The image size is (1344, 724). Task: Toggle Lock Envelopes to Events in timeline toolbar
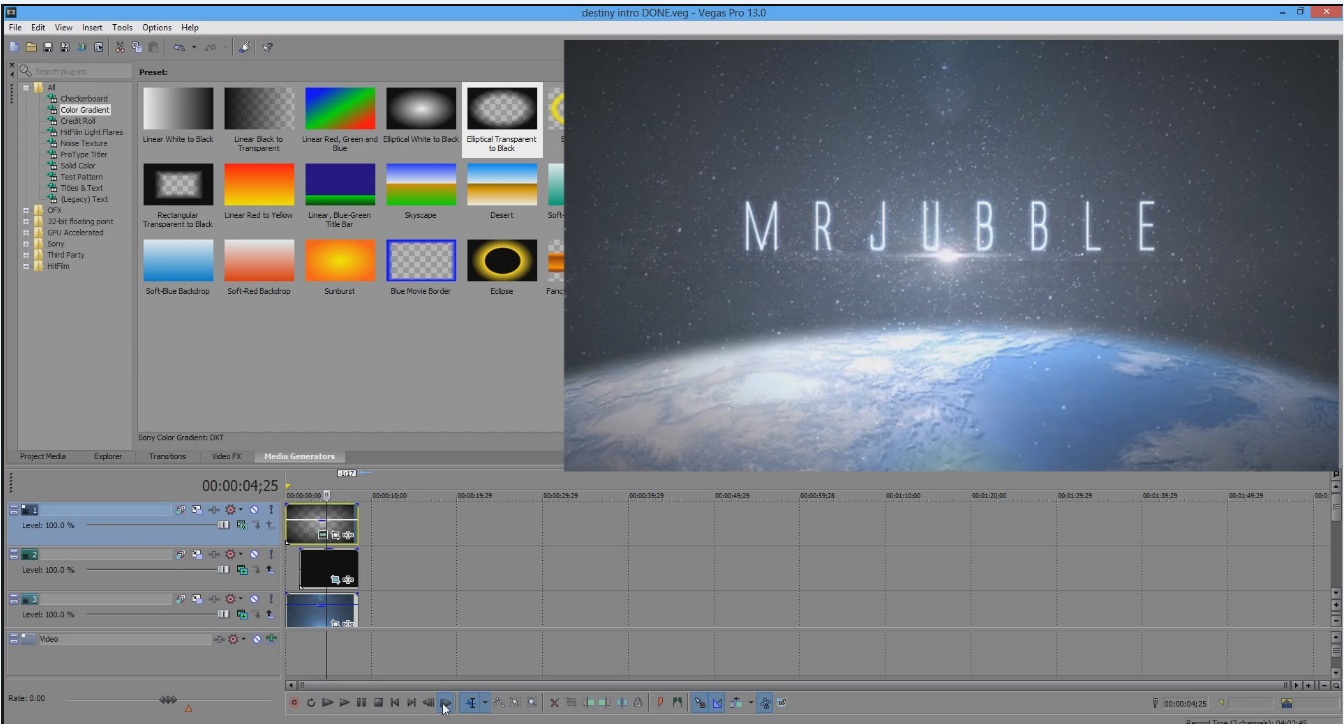(x=765, y=703)
